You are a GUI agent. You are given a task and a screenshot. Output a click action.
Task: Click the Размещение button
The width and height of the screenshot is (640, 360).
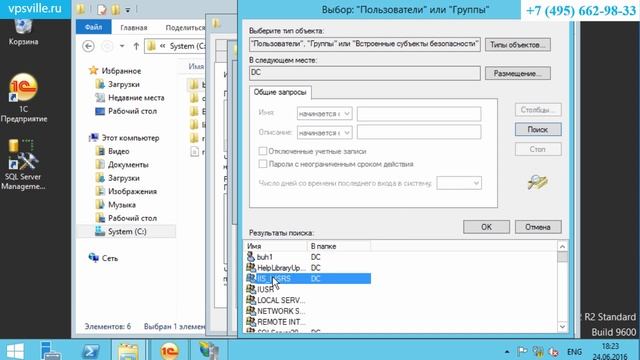click(x=518, y=73)
